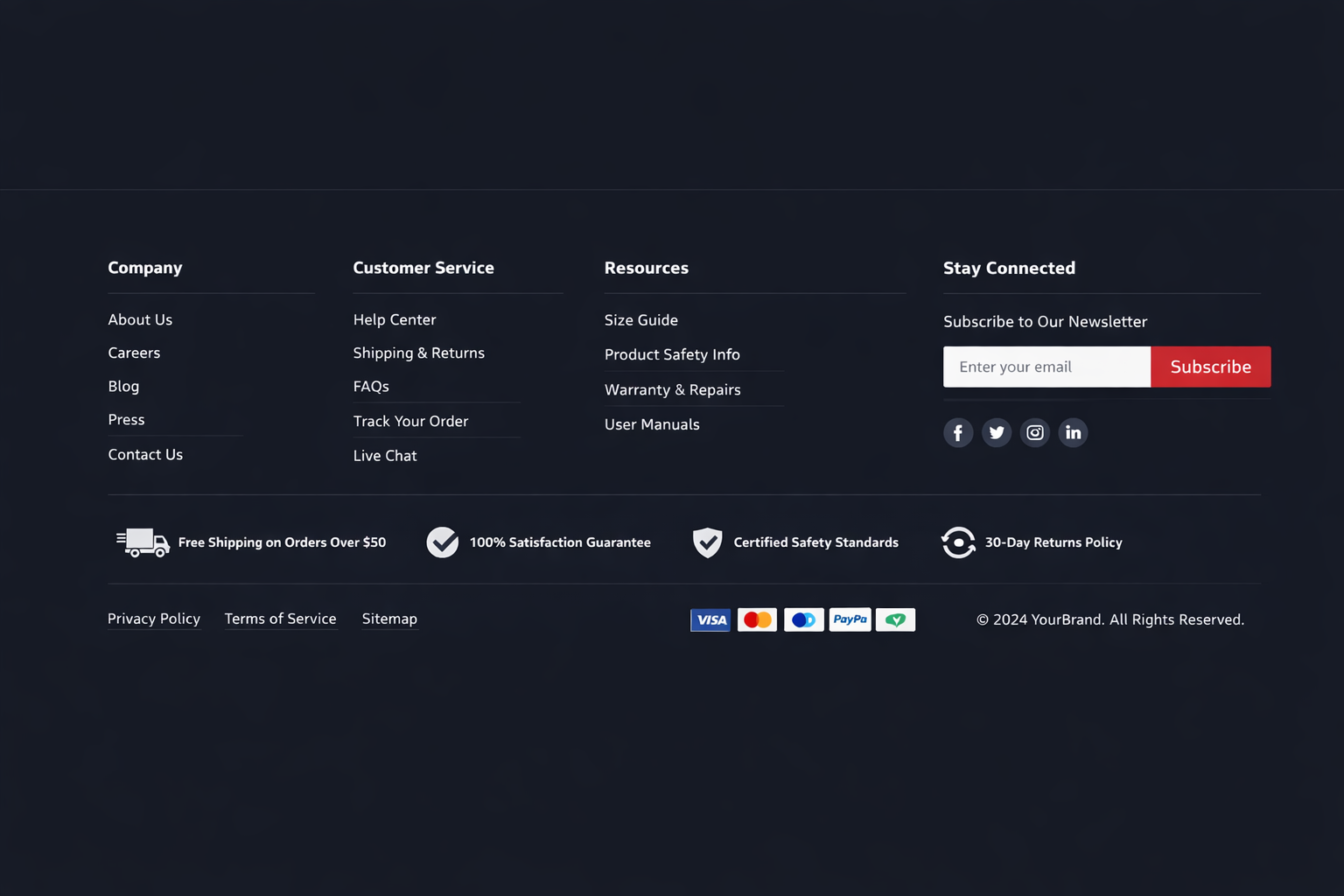The image size is (1344, 896).
Task: Click the green checkmark payment badge
Action: tap(895, 619)
